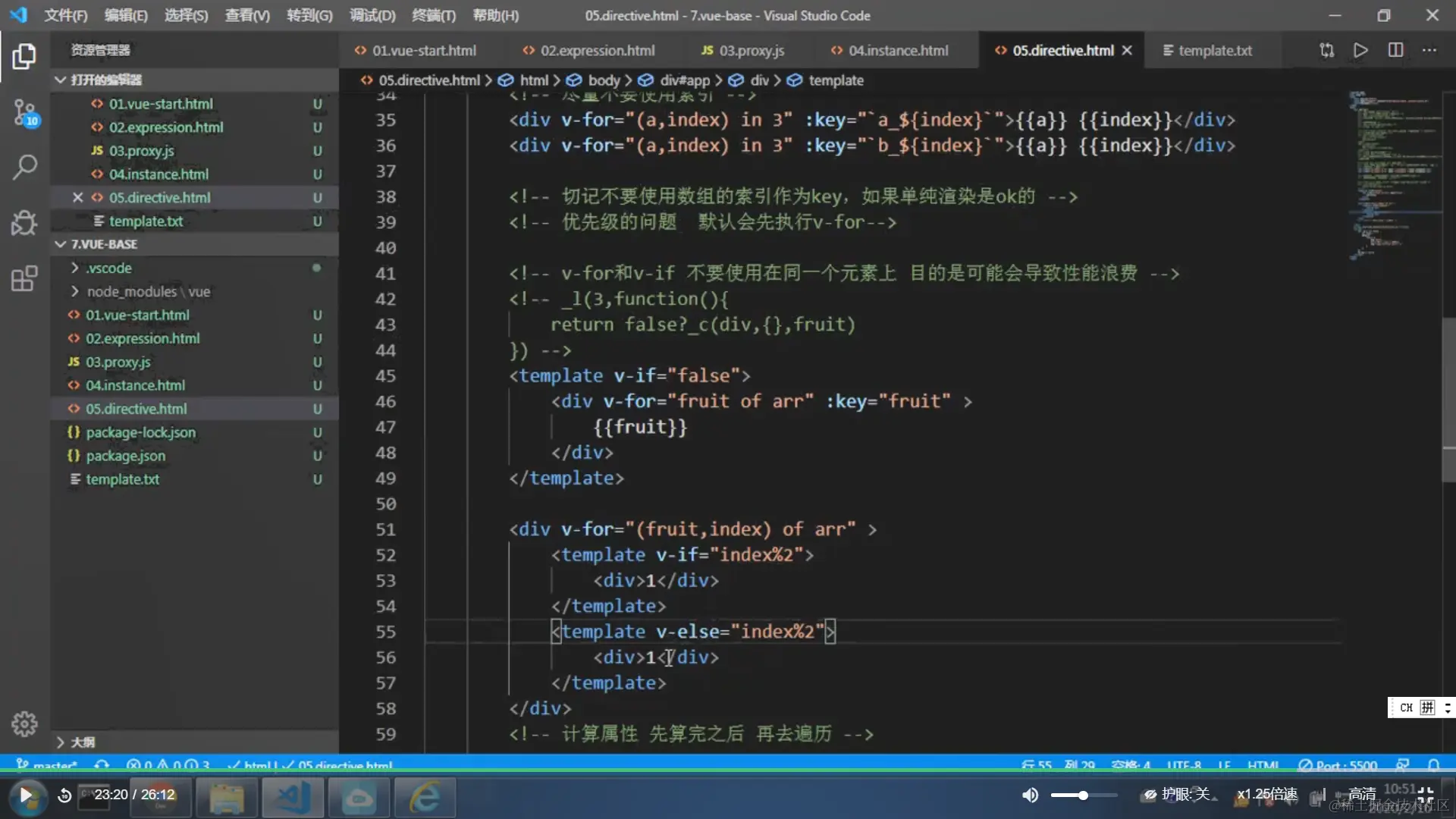This screenshot has width=1456, height=819.
Task: Open the Run and Debug view icon
Action: (24, 223)
